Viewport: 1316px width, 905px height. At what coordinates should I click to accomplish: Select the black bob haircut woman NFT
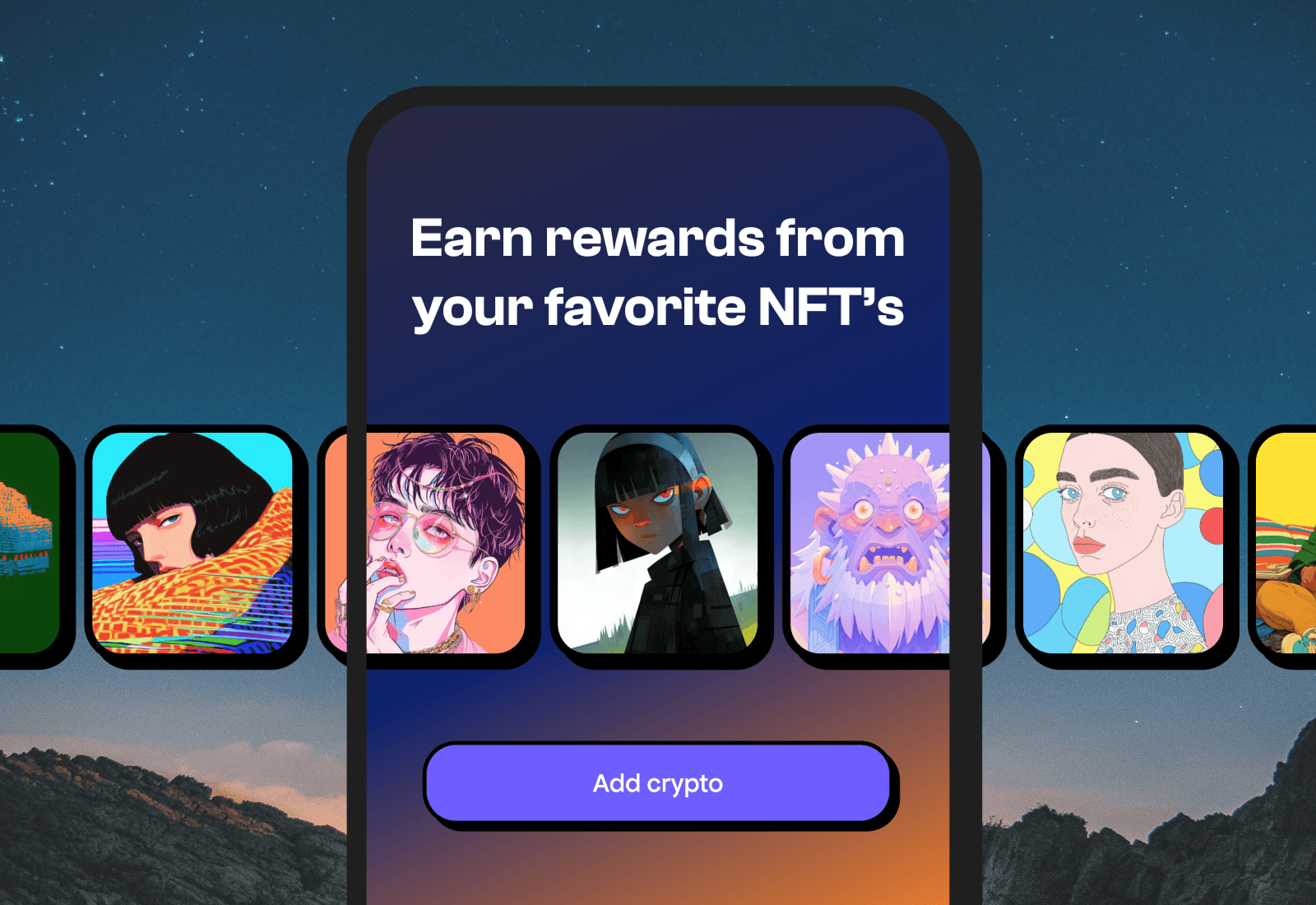[x=192, y=543]
